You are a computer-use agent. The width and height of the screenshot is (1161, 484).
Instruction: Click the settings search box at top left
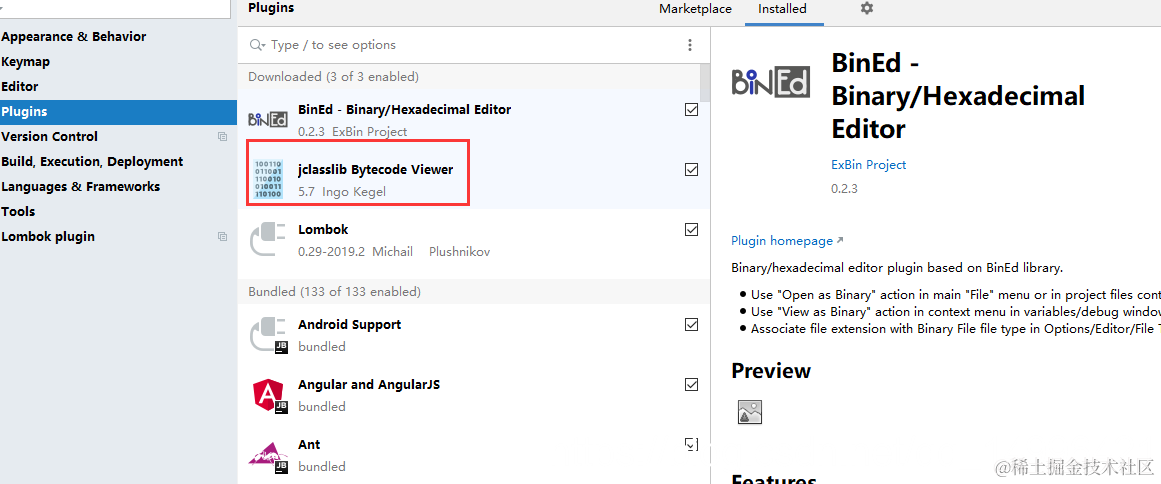coord(116,9)
